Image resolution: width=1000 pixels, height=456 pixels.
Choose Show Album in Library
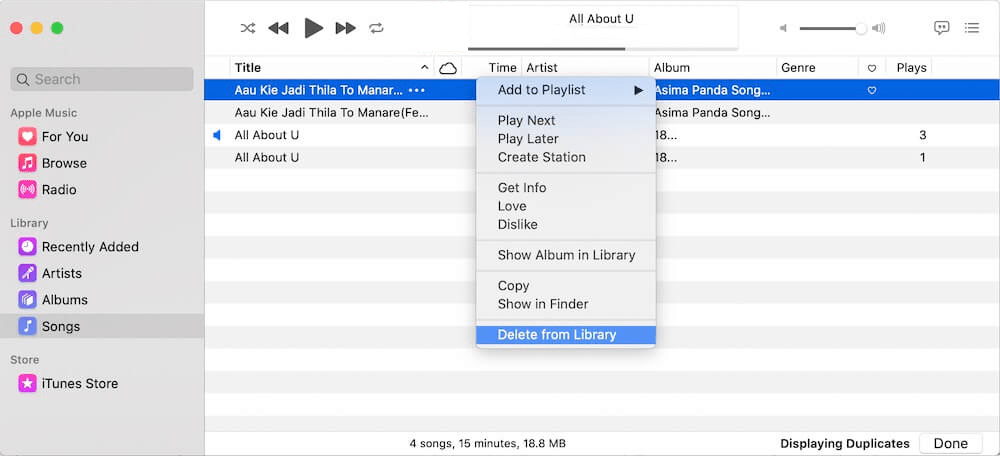pos(566,255)
